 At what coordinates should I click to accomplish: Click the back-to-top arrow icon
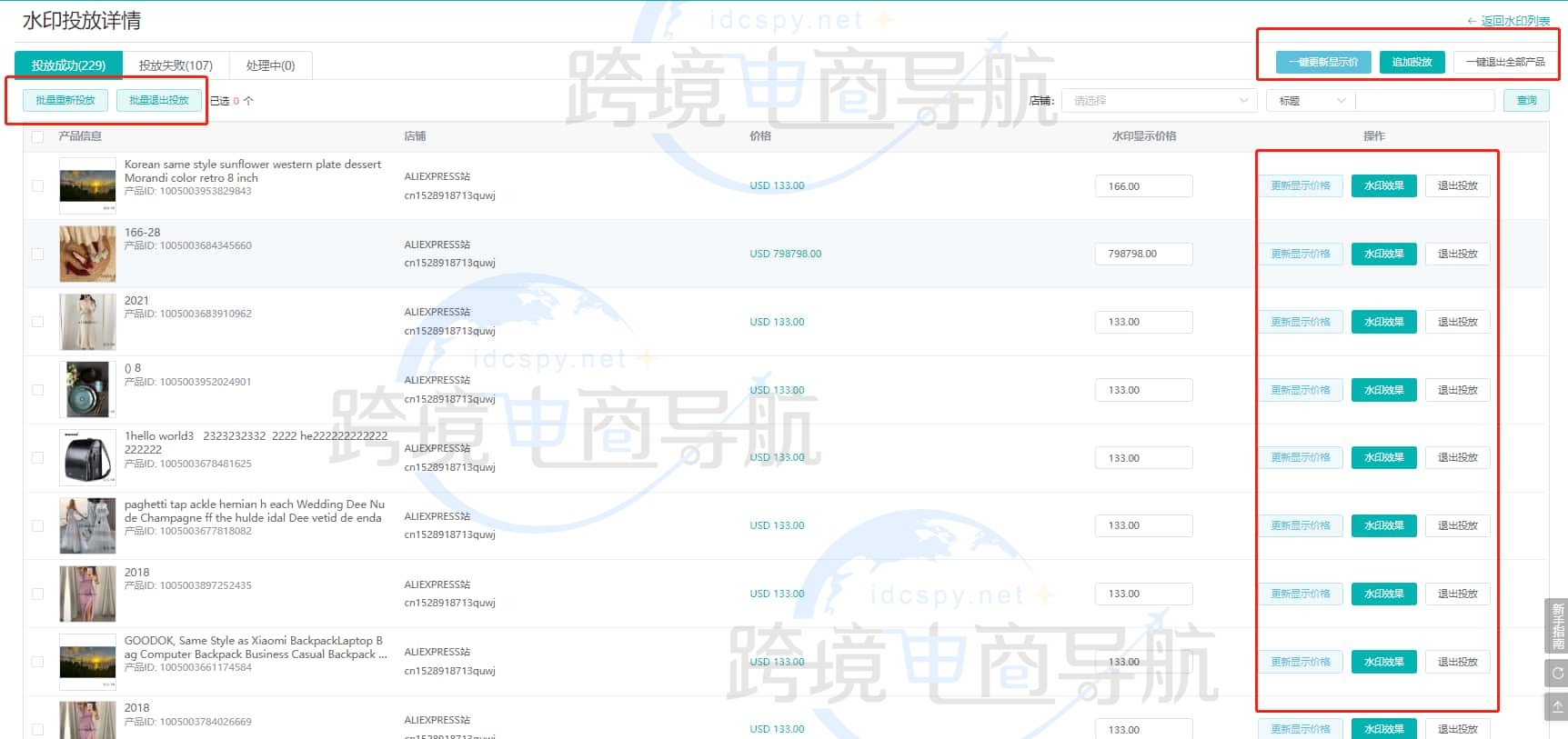(1557, 706)
